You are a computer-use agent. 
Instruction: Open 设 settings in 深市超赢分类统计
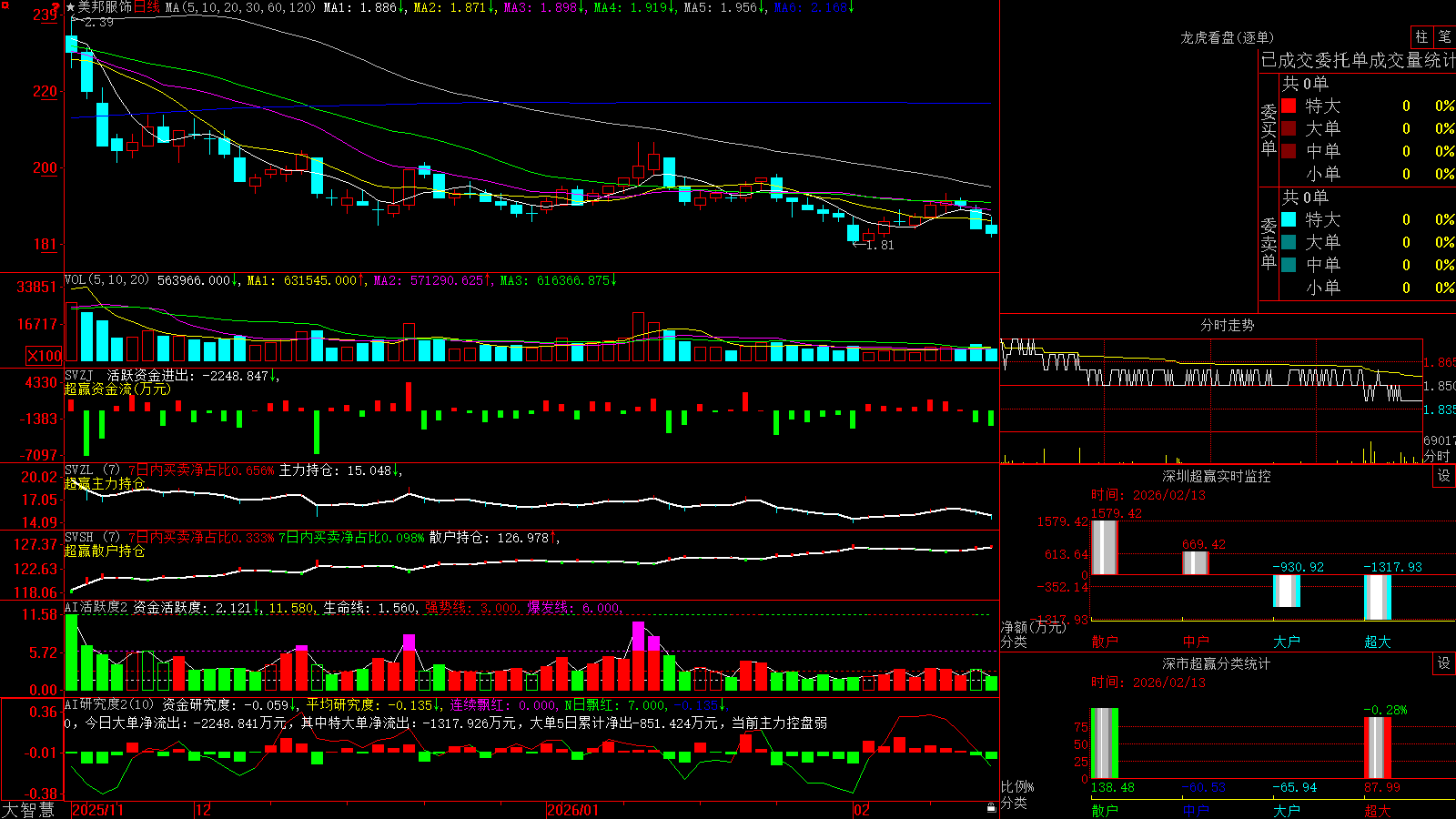click(x=1443, y=663)
